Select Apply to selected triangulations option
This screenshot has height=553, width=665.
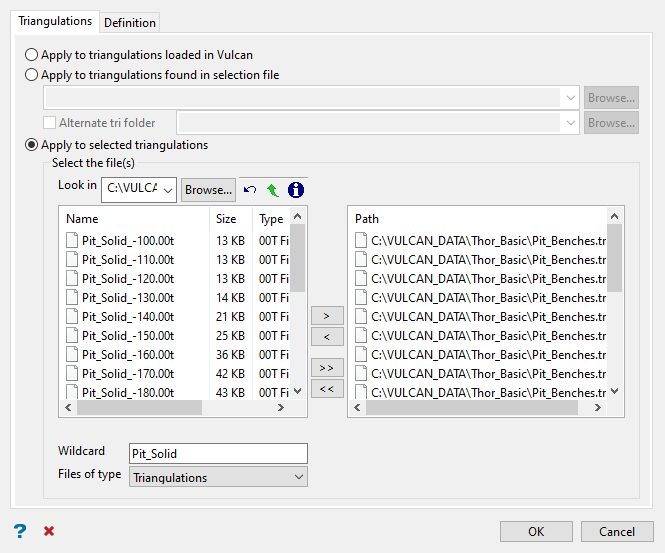(31, 145)
